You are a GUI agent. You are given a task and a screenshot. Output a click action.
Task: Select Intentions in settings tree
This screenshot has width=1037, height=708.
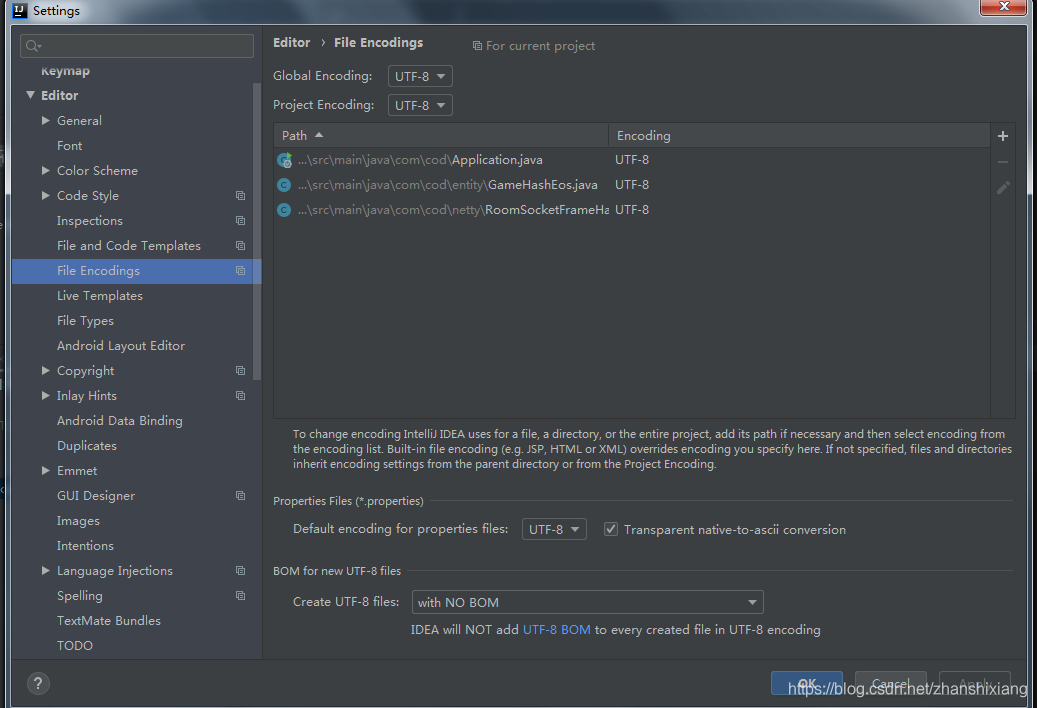pyautogui.click(x=85, y=546)
